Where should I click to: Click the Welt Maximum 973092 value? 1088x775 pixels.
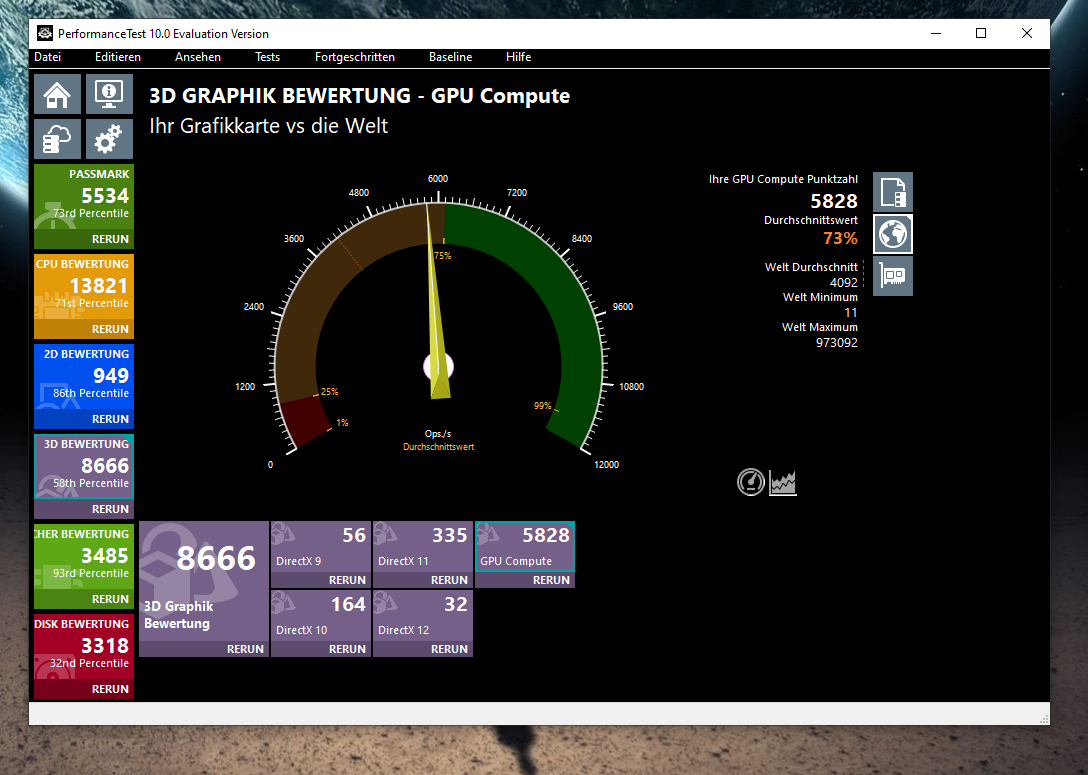tap(837, 343)
